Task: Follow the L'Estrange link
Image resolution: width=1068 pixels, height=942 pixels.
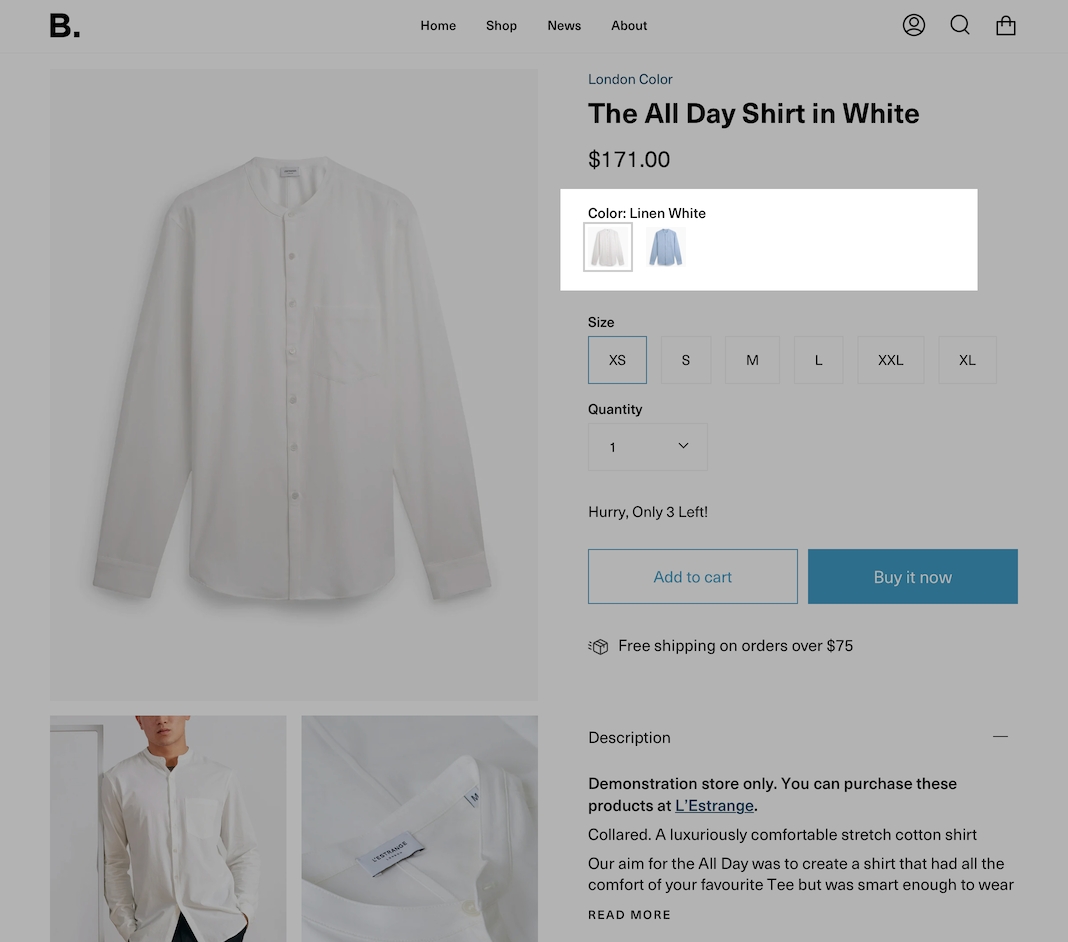Action: [x=714, y=806]
